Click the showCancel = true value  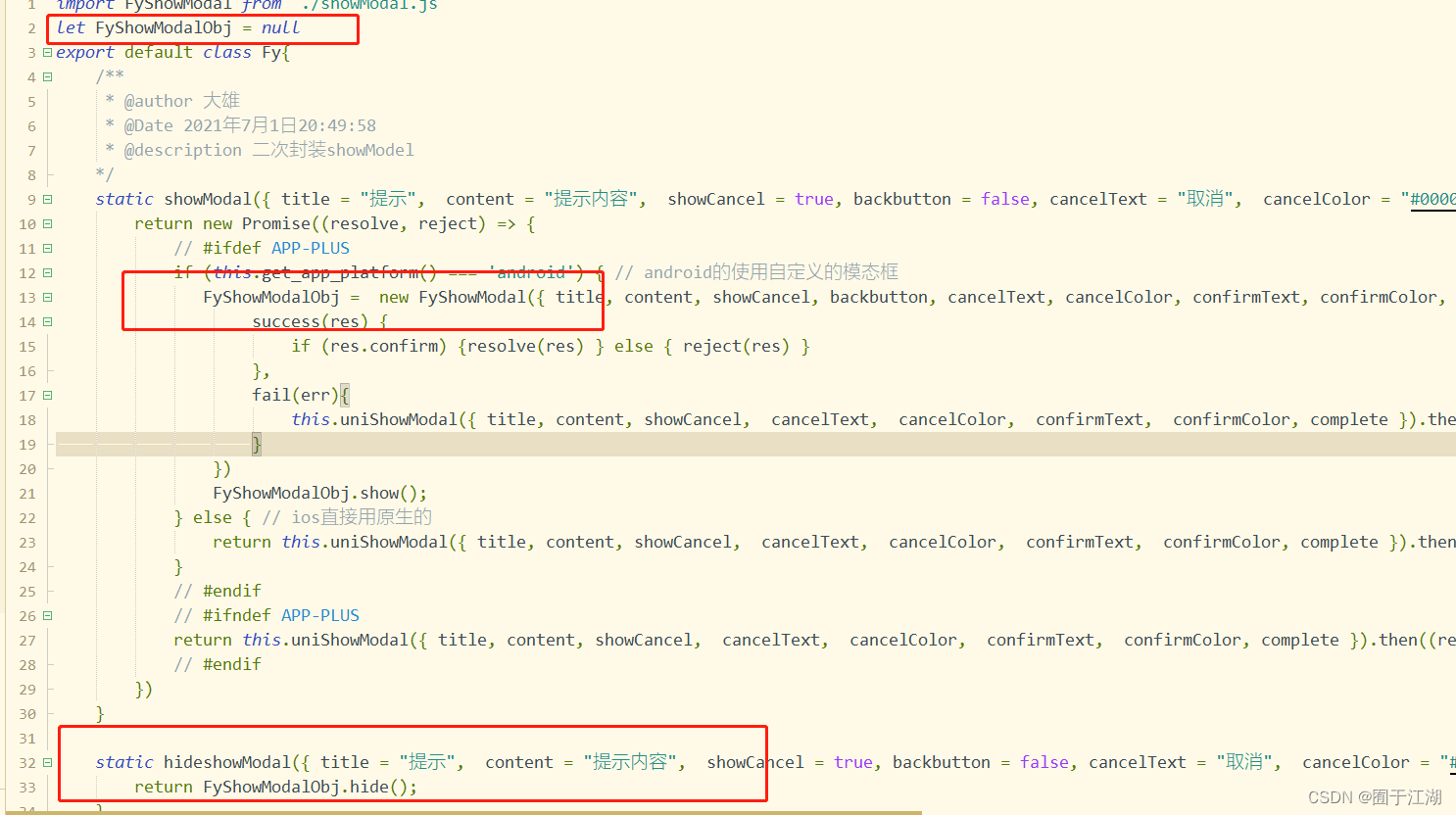[x=814, y=199]
